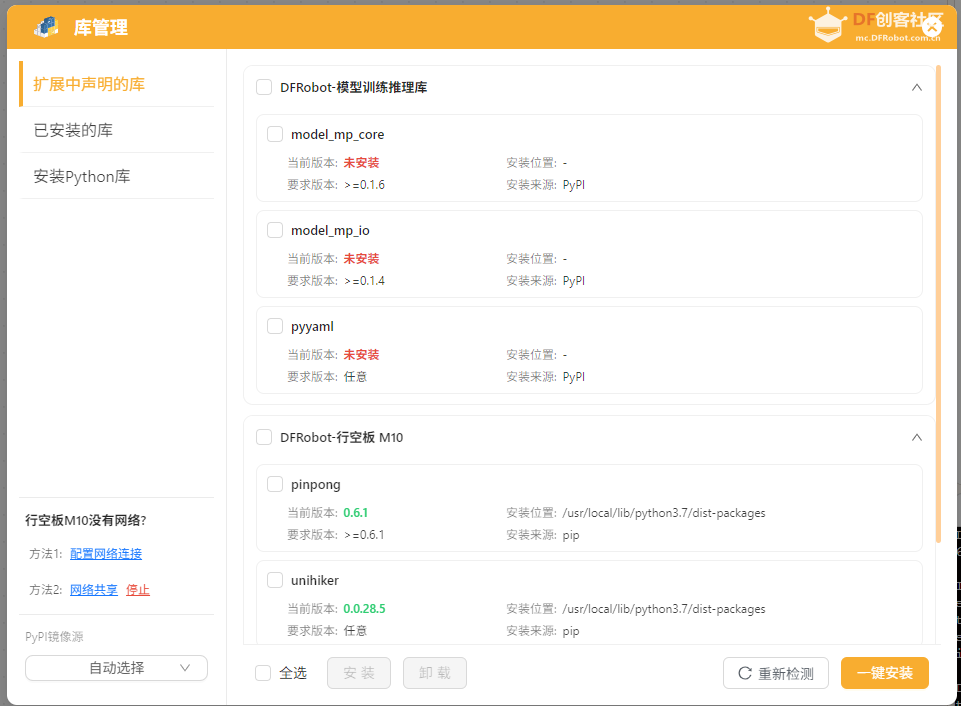The height and width of the screenshot is (706, 961).
Task: Click the 一键安装 button
Action: click(x=884, y=673)
